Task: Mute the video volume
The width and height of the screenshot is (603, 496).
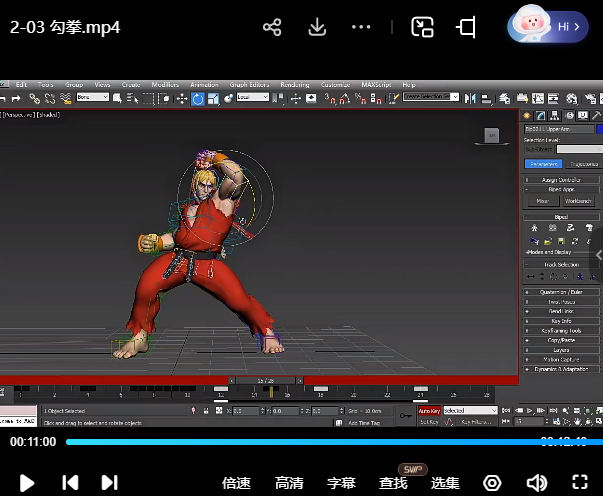Action: (536, 482)
